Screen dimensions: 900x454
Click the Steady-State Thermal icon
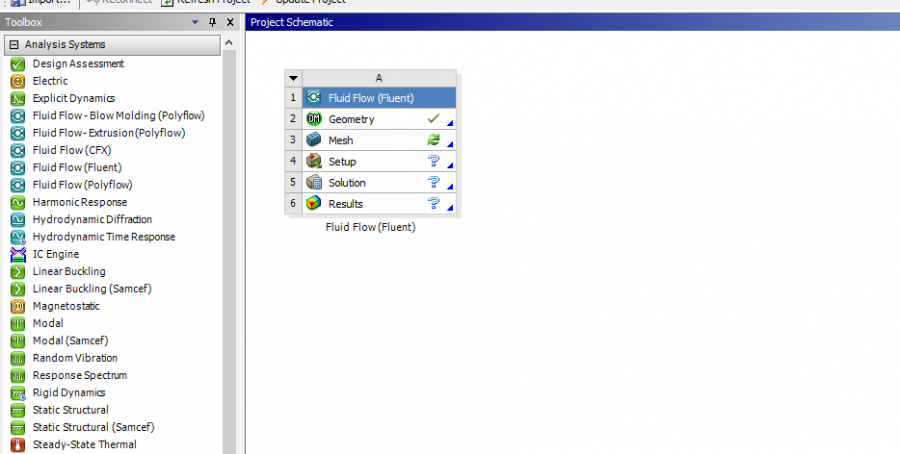click(18, 445)
